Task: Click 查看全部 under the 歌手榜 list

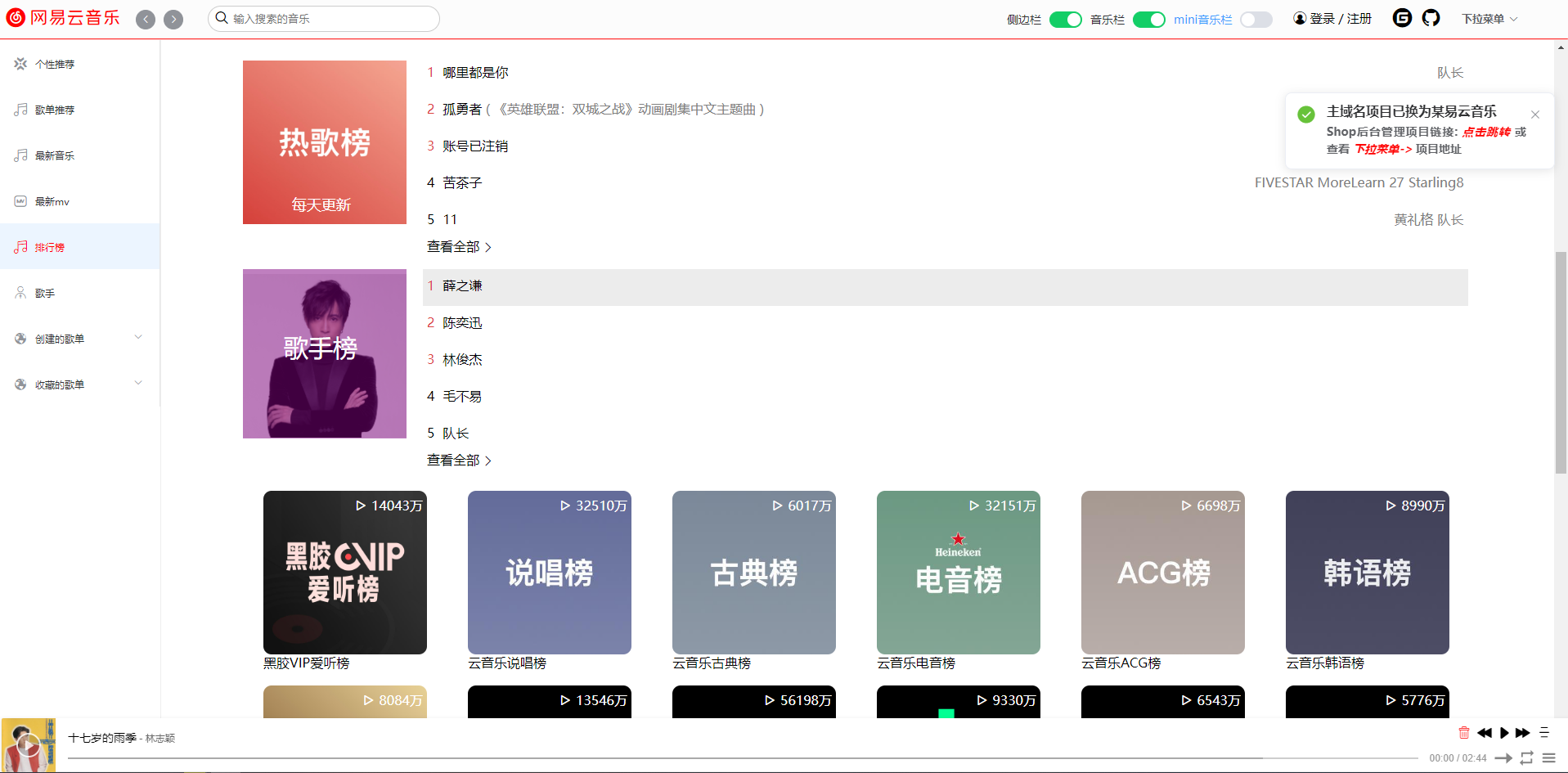Action: pos(459,461)
